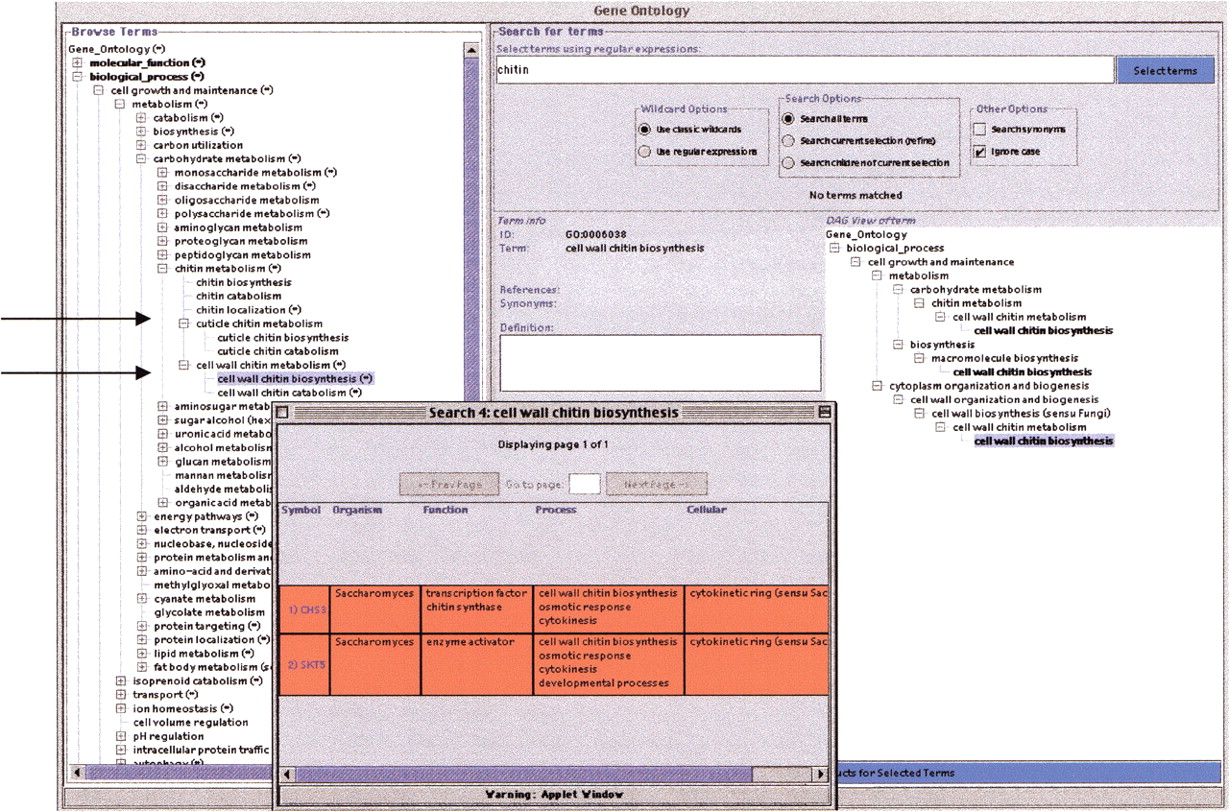This screenshot has width=1229, height=812.
Task: Click the Next Page button
Action: pos(656,484)
